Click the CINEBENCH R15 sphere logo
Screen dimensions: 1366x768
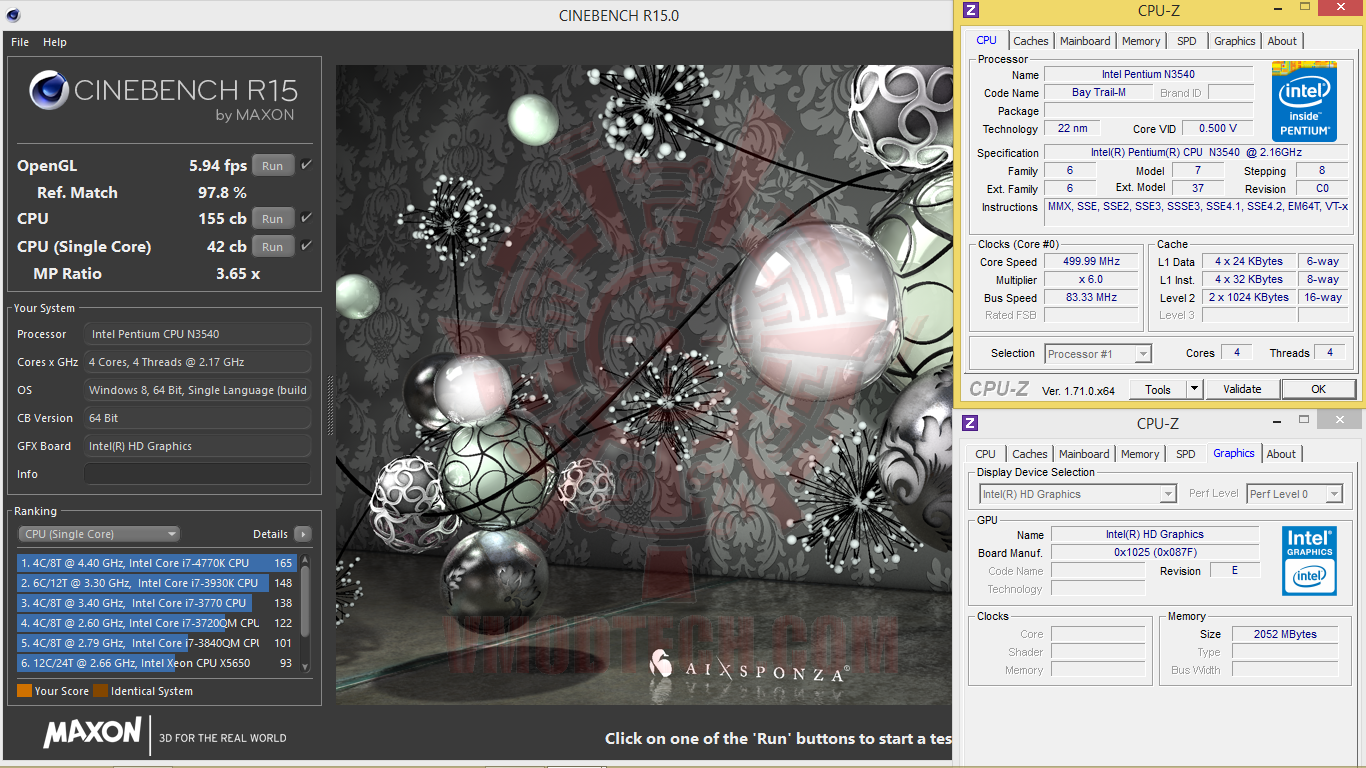[x=49, y=90]
